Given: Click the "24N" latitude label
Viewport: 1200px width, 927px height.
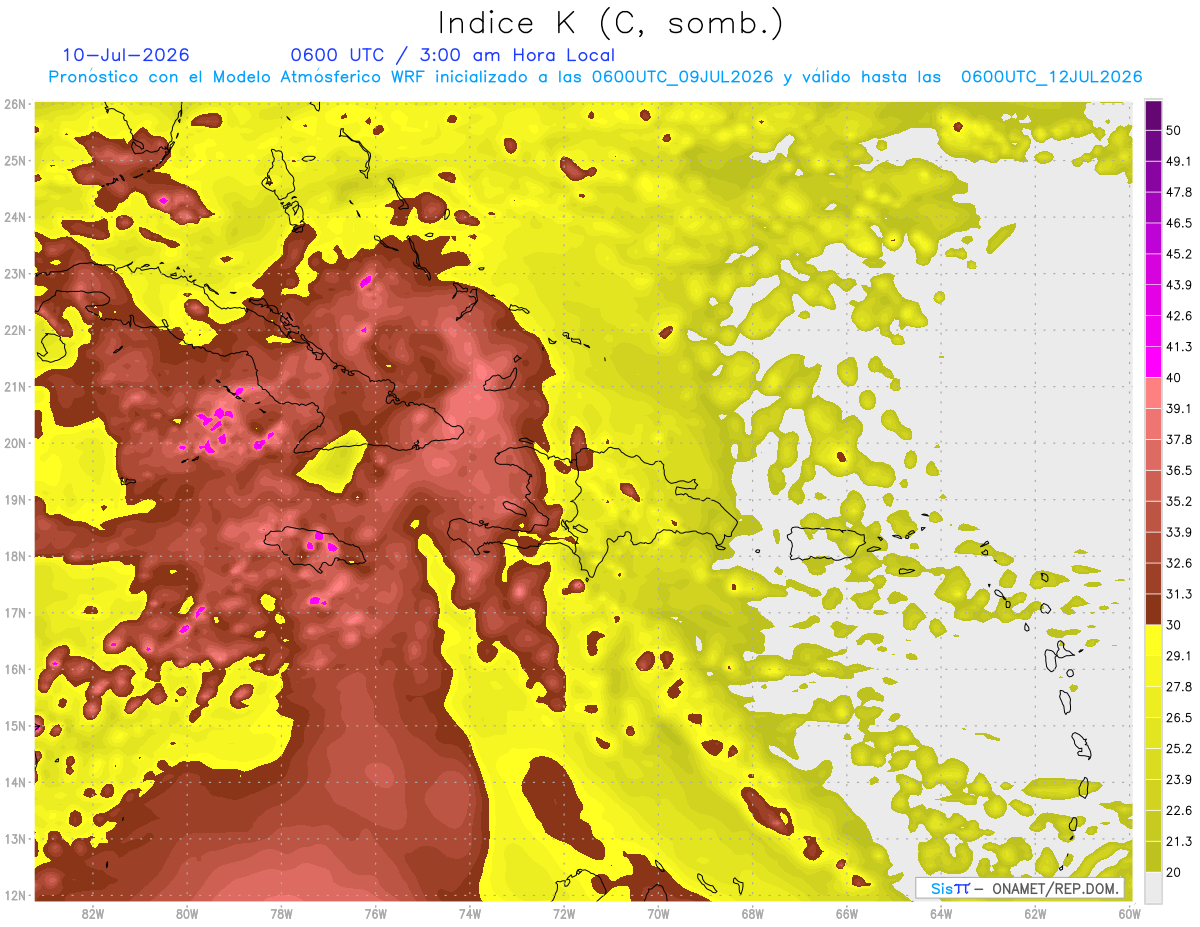Looking at the screenshot, I should pyautogui.click(x=15, y=217).
